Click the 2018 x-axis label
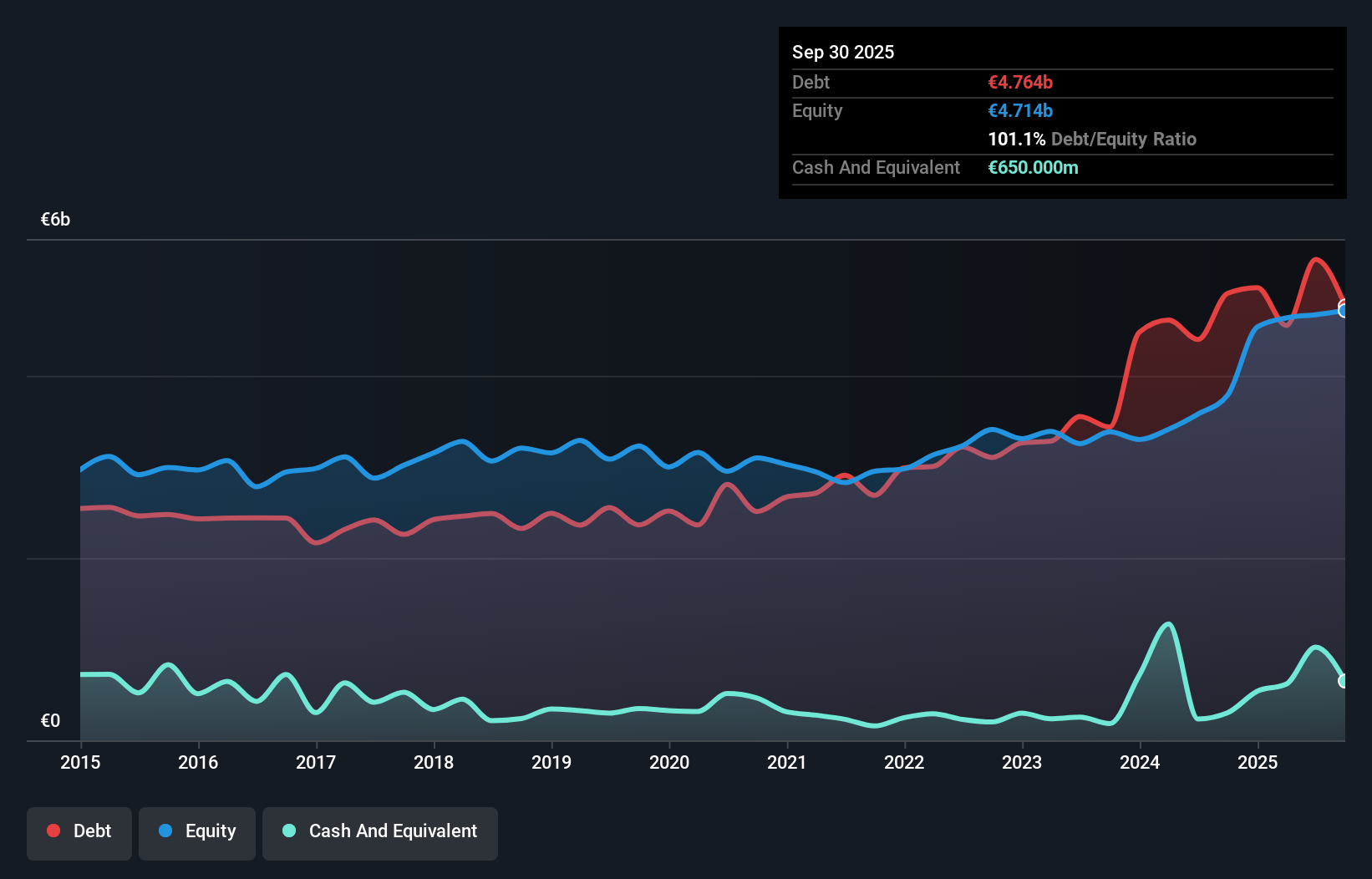The height and width of the screenshot is (879, 1372). [434, 762]
